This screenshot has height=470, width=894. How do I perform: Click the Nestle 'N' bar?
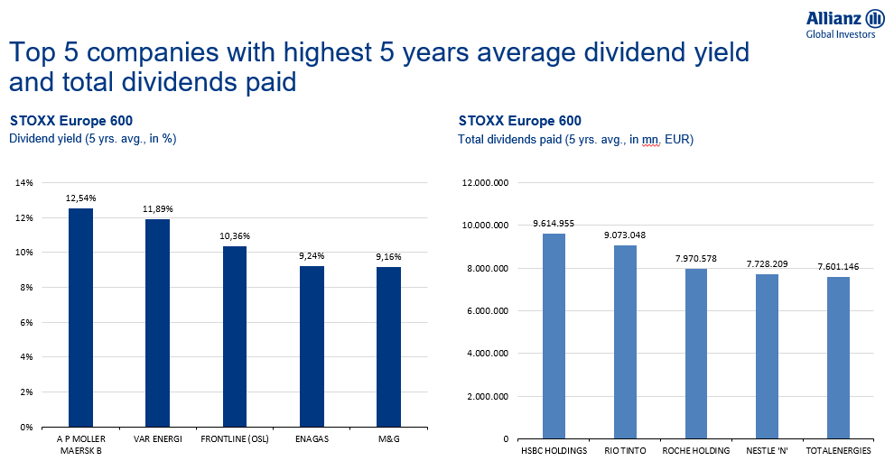[x=766, y=356]
